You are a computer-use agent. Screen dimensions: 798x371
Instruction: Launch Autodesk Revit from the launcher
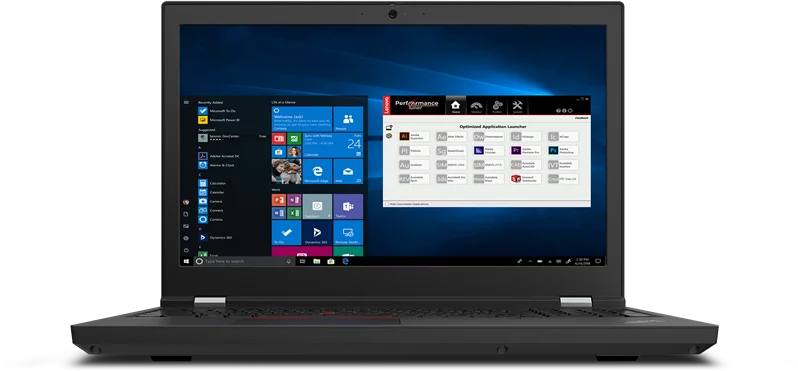[414, 179]
